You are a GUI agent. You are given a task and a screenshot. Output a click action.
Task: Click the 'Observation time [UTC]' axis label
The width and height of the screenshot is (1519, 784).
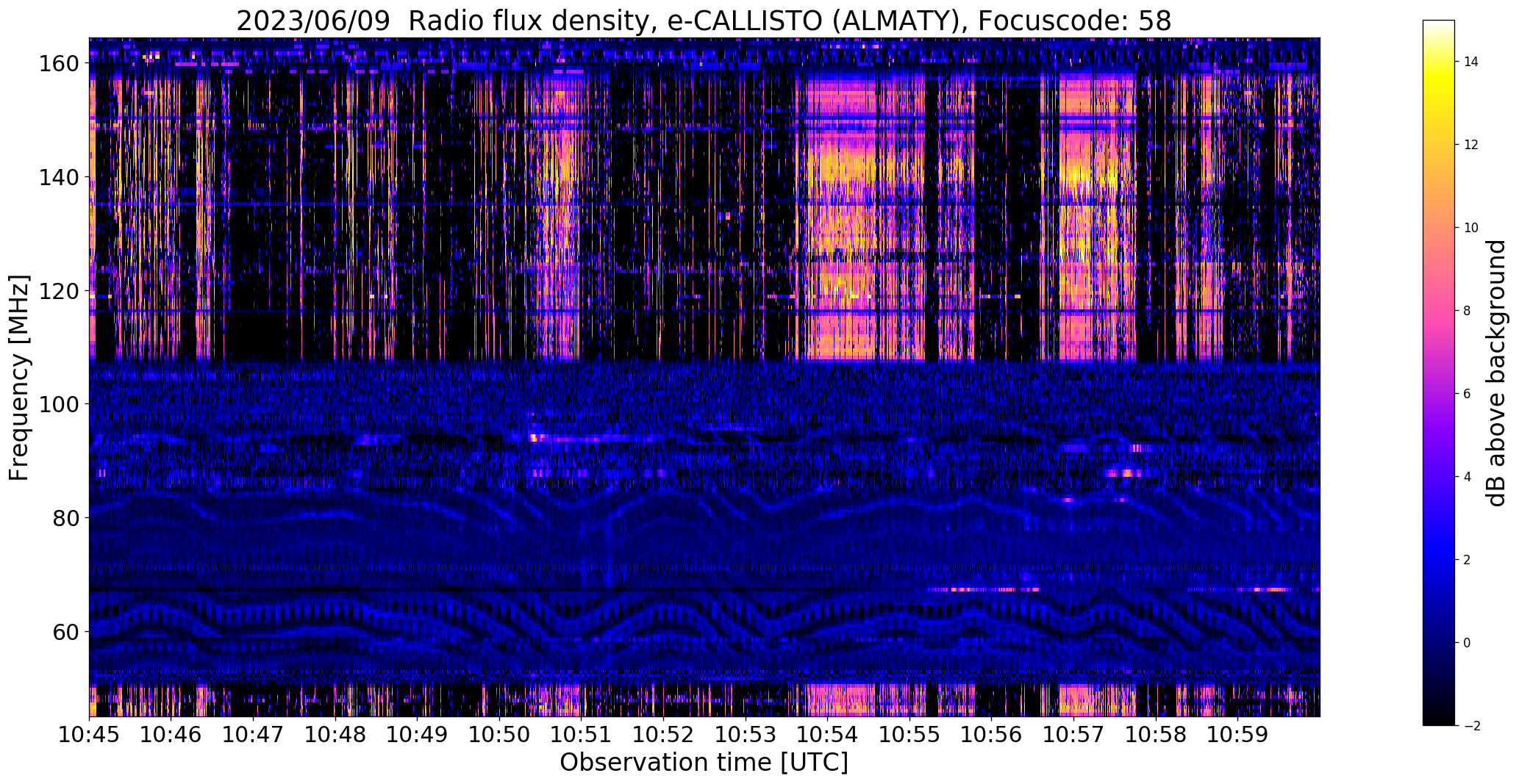point(704,763)
